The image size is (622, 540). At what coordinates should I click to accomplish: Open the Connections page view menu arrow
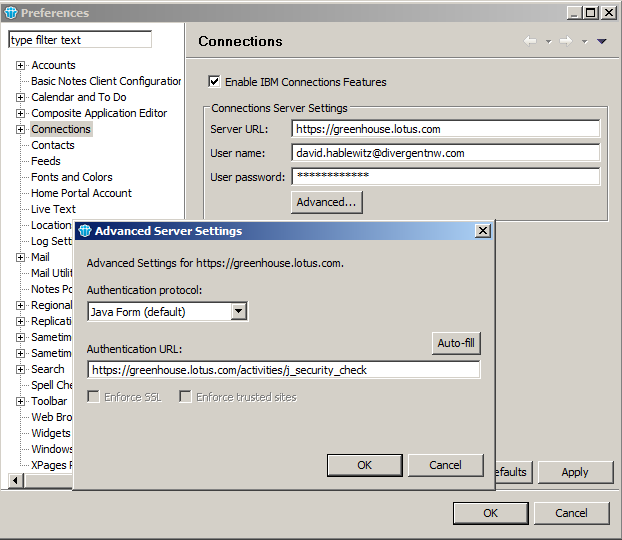(x=602, y=41)
